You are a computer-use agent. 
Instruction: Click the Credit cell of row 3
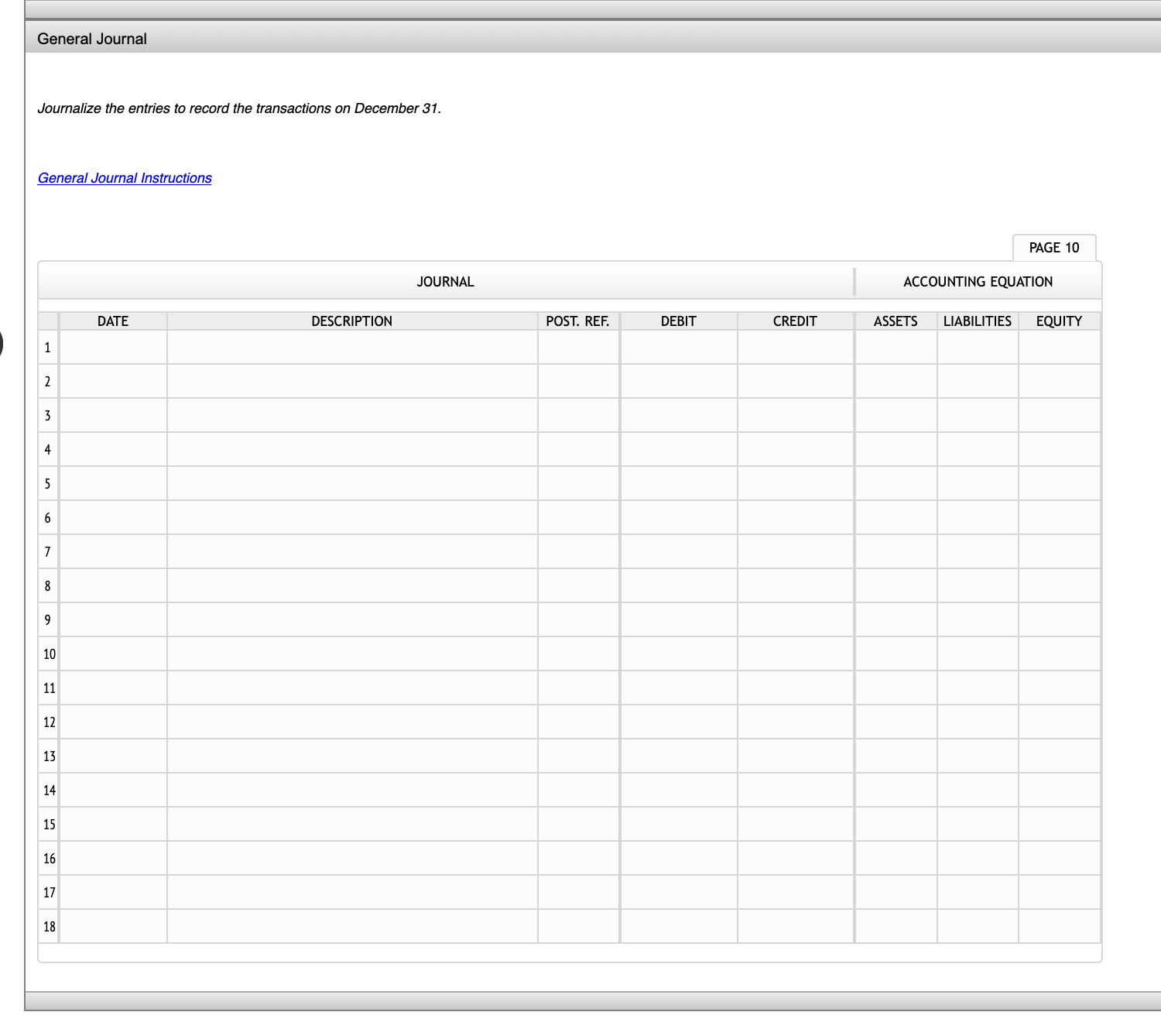point(796,415)
